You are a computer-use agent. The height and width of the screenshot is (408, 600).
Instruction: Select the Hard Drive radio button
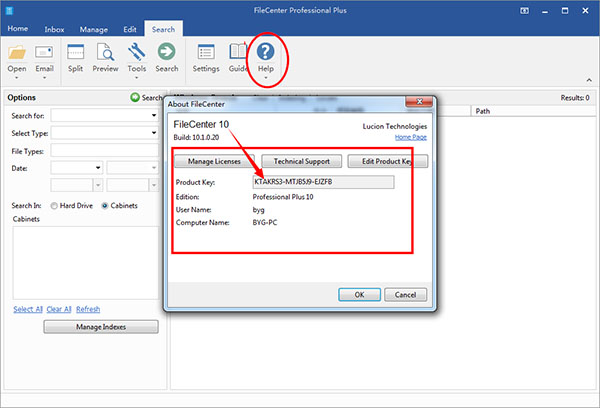[x=55, y=205]
